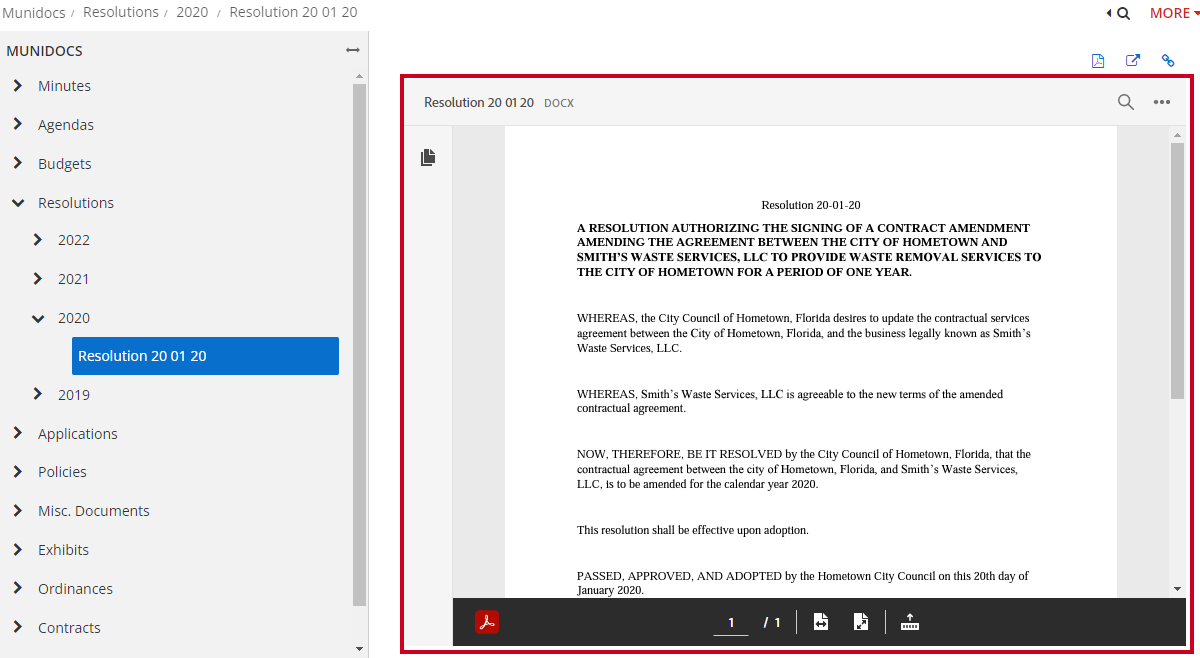Open the Contracts tree item label
This screenshot has height=658, width=1200.
point(69,628)
